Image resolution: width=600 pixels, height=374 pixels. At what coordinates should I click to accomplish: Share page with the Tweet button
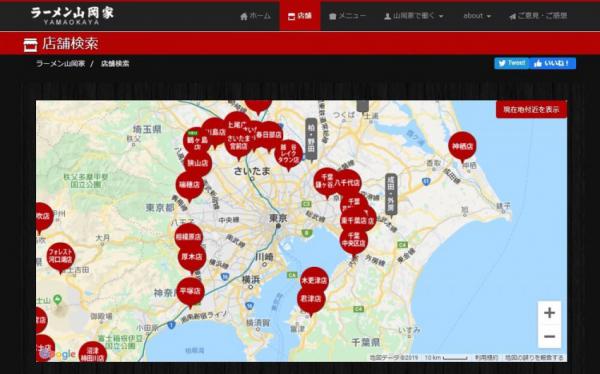click(x=511, y=63)
